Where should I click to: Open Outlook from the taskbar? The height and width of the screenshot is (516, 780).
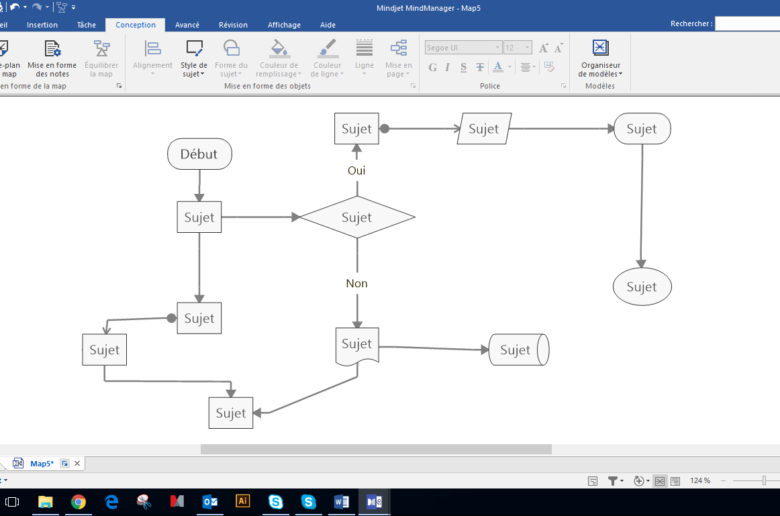tap(210, 501)
